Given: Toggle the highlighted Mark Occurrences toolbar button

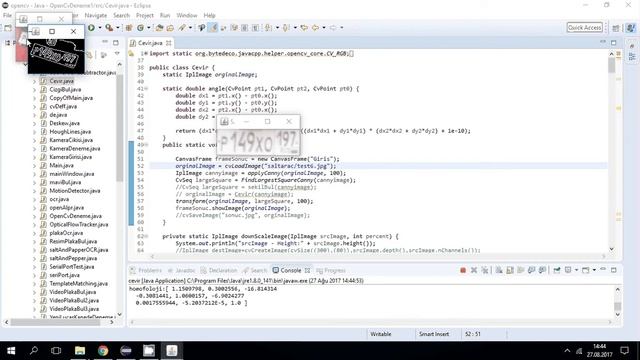Looking at the screenshot, I should click(x=213, y=28).
